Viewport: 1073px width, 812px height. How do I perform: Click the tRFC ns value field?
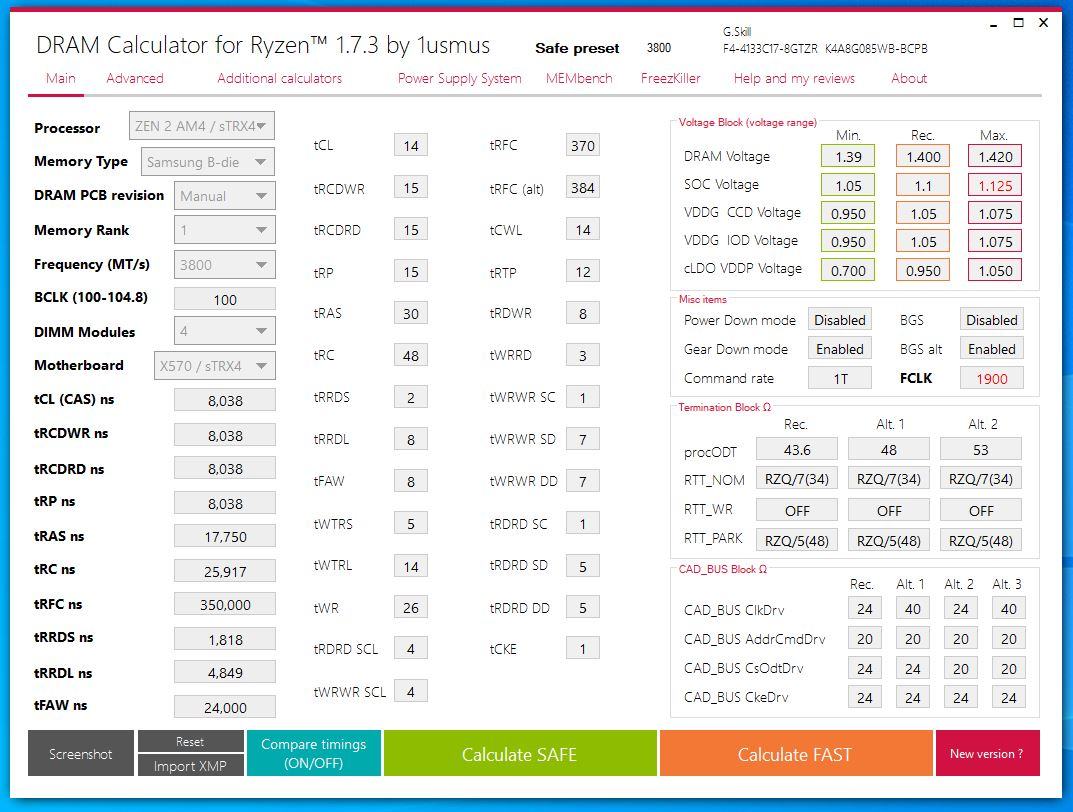pyautogui.click(x=224, y=604)
